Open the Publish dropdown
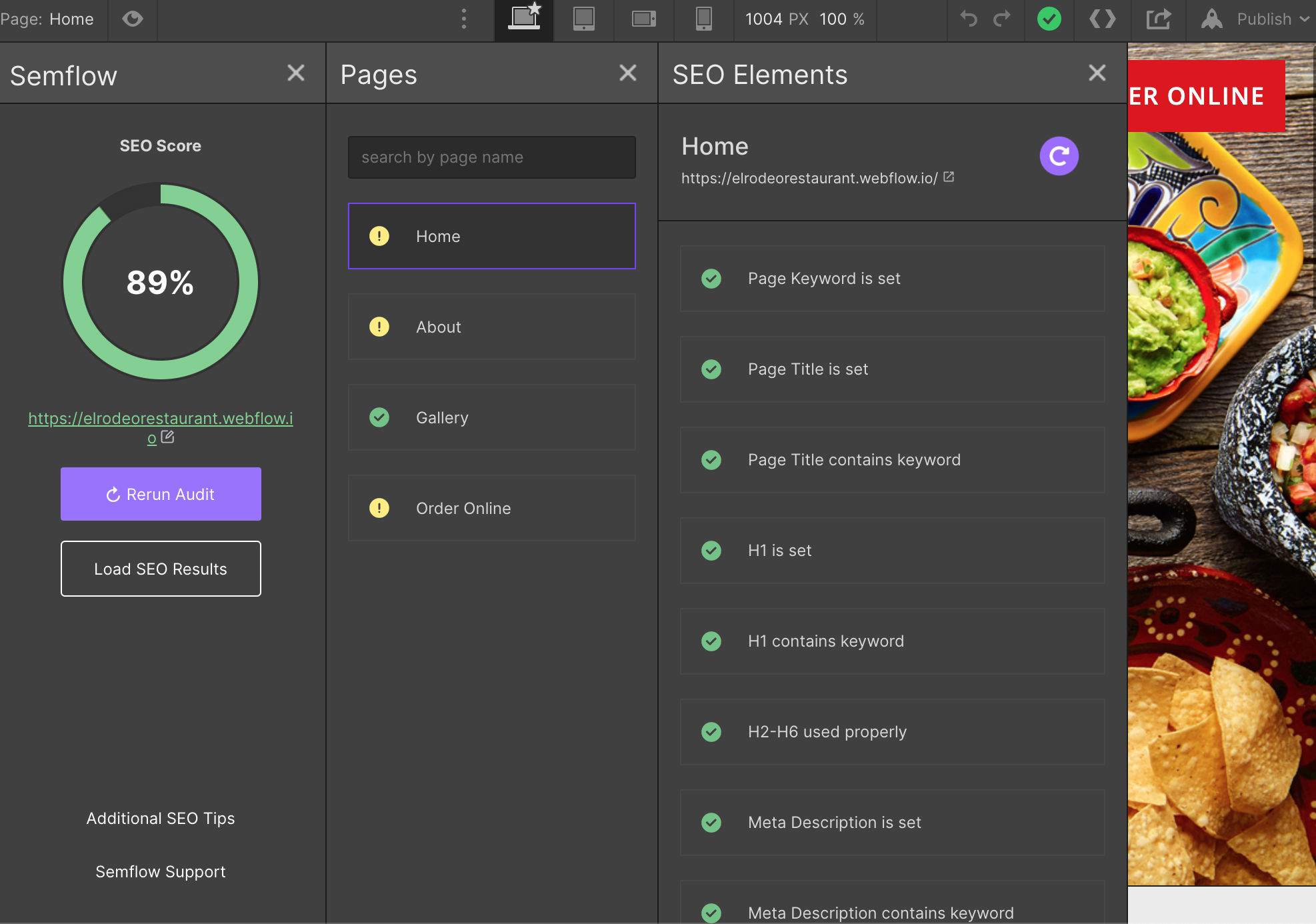This screenshot has height=924, width=1316. [1263, 19]
